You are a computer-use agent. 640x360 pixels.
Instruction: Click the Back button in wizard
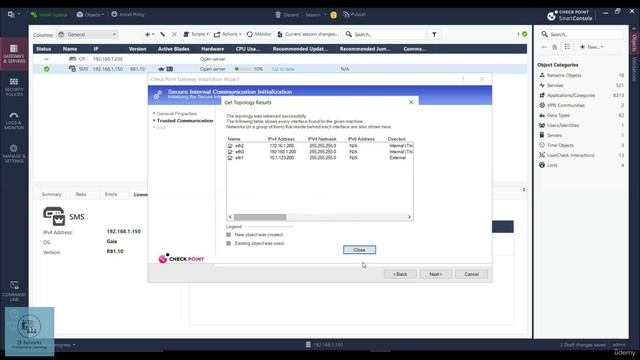click(400, 274)
